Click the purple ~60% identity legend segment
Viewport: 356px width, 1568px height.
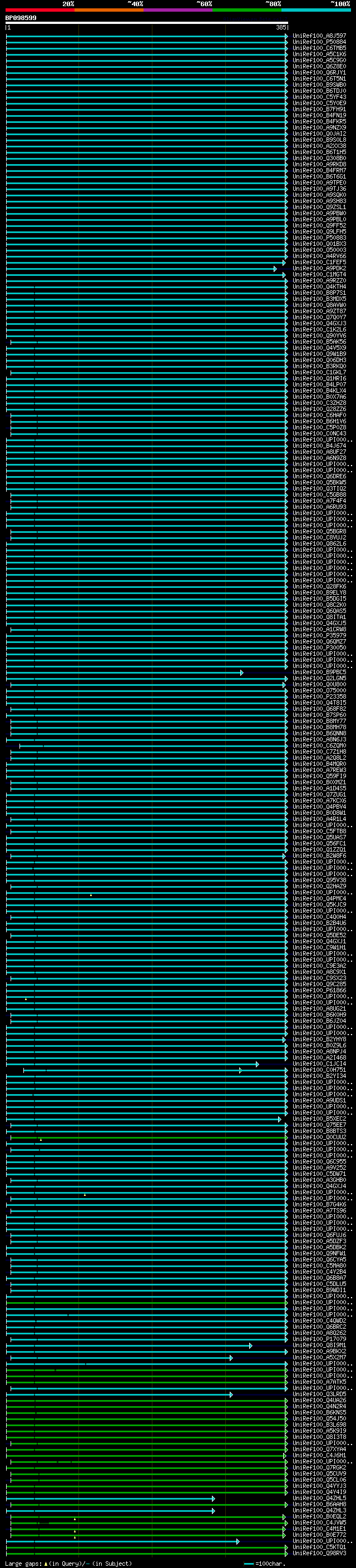tap(177, 10)
